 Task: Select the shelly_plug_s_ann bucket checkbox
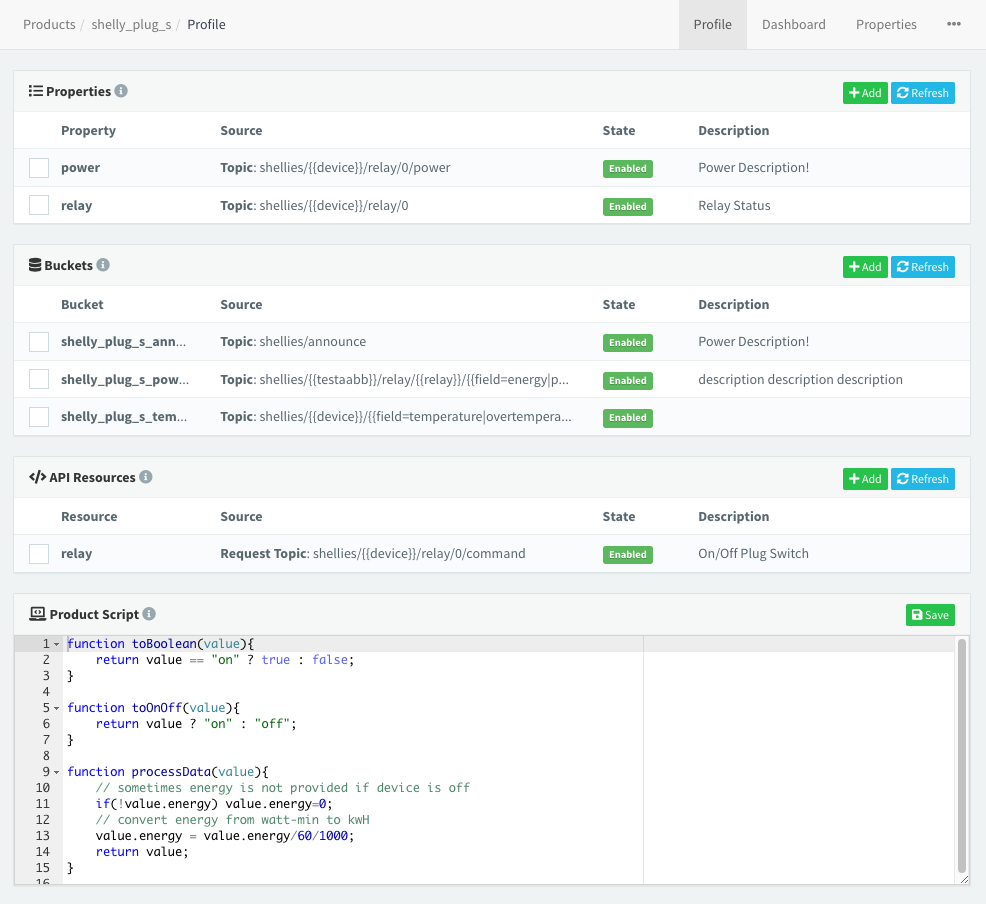39,342
